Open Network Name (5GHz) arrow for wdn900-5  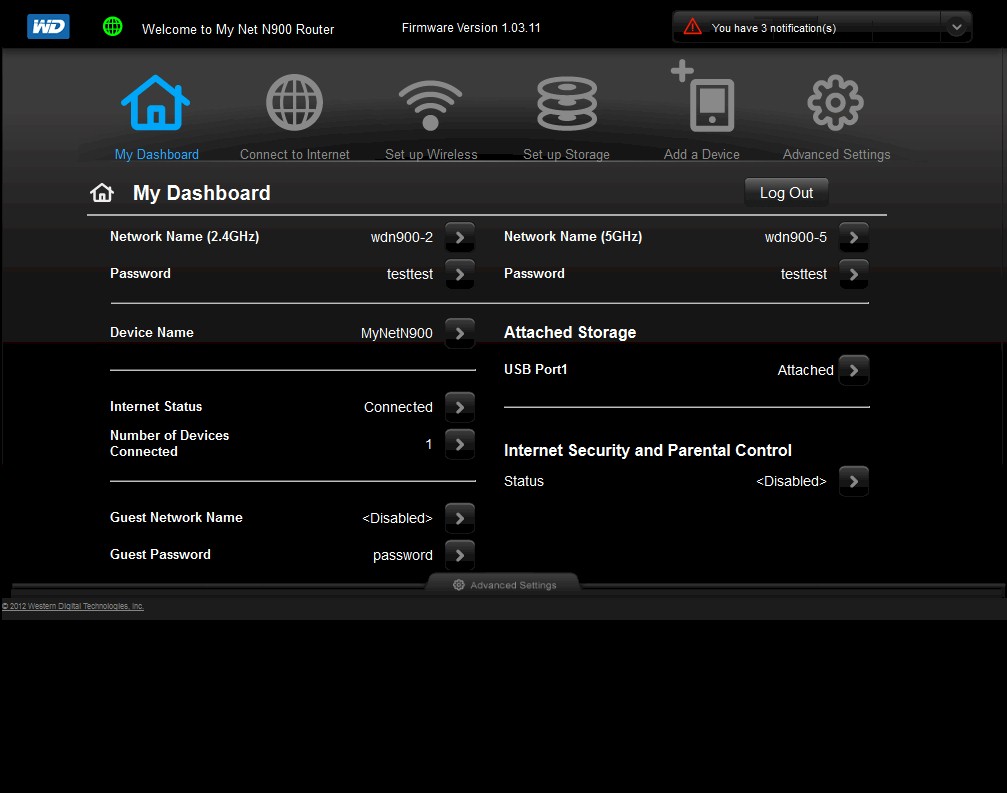click(854, 238)
